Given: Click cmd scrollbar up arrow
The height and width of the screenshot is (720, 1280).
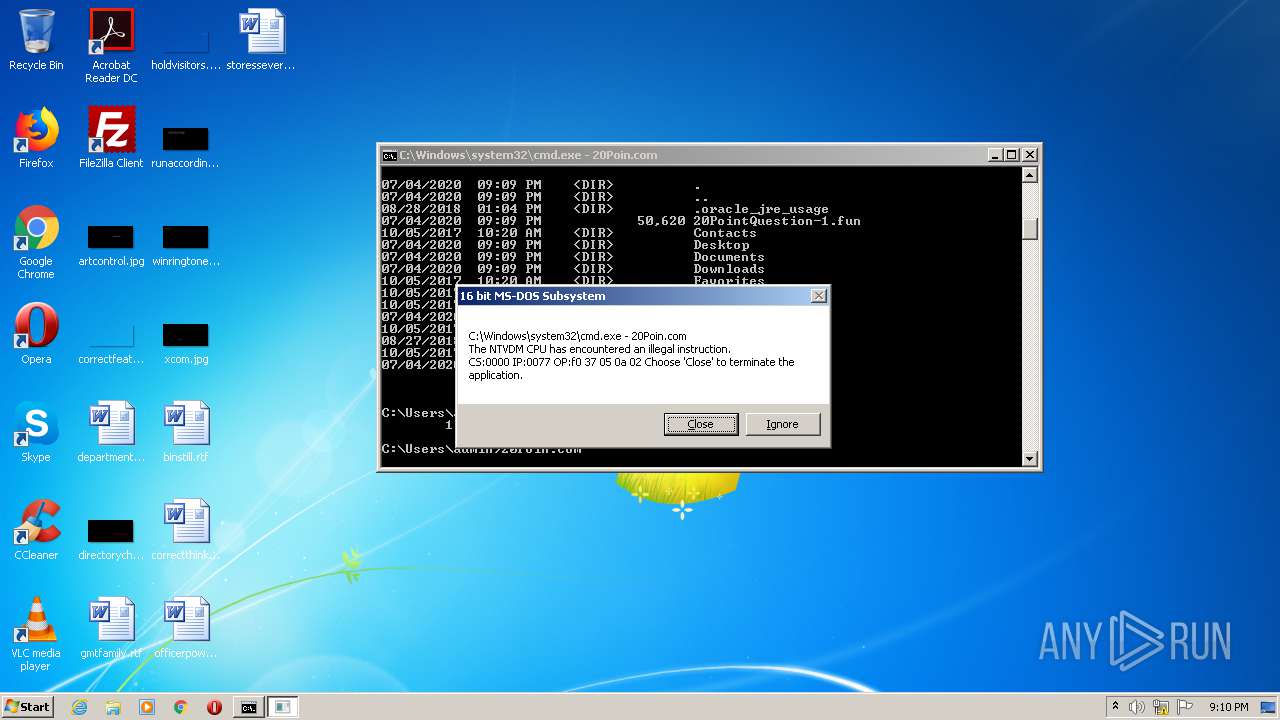Looking at the screenshot, I should (1030, 175).
